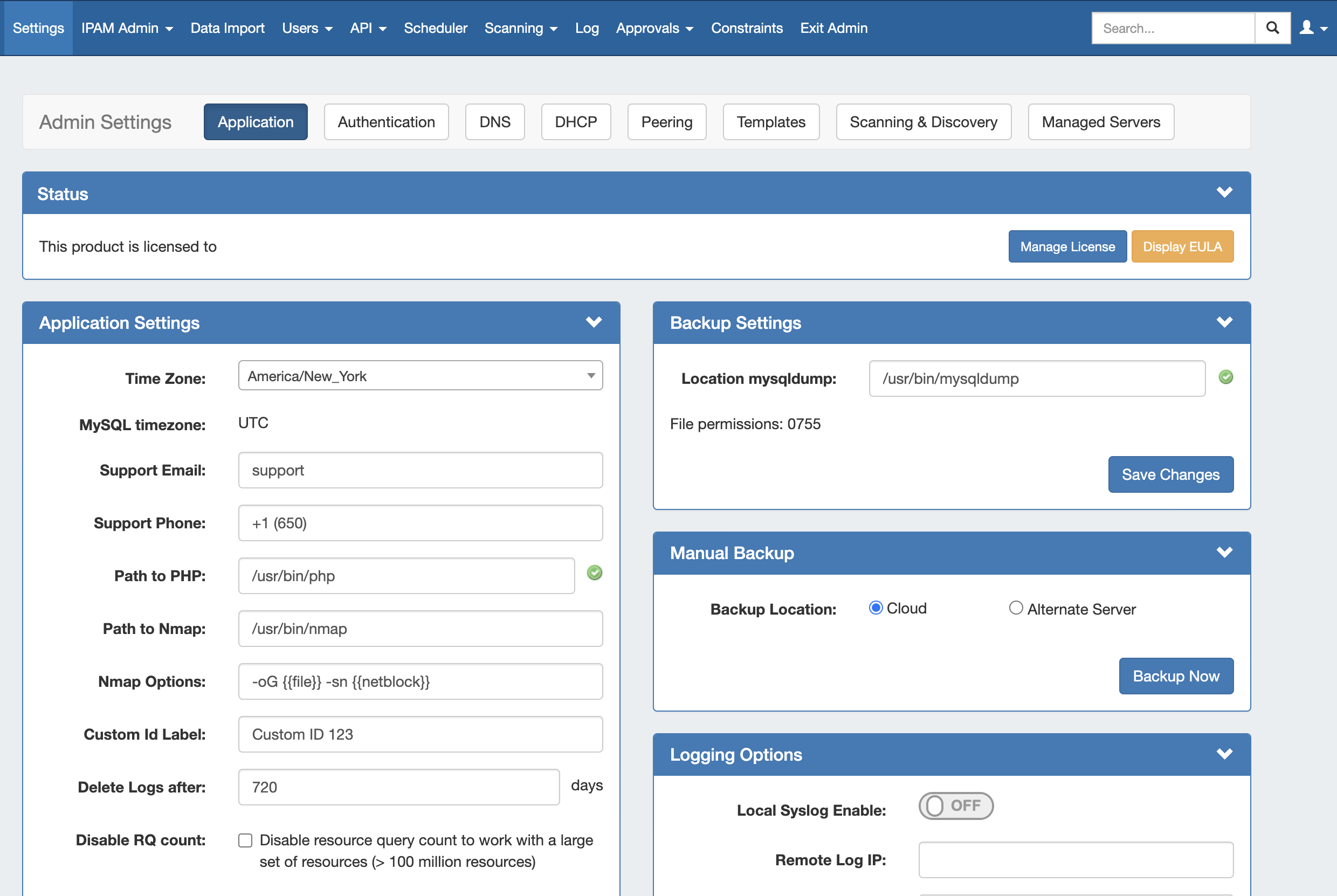The width and height of the screenshot is (1337, 896).
Task: Toggle Local Syslog Enable switch
Action: point(955,806)
